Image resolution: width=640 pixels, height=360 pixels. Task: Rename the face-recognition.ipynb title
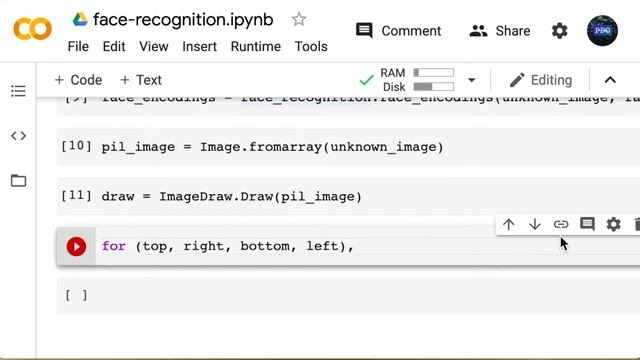tap(183, 20)
